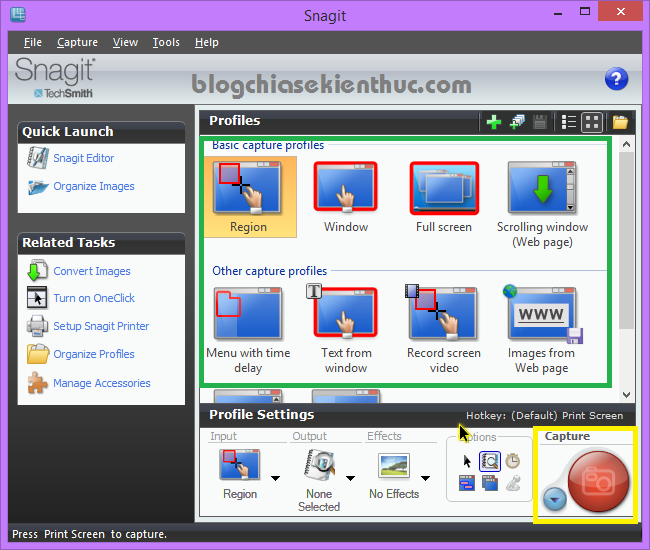Click the Output None Selected icon

click(319, 465)
